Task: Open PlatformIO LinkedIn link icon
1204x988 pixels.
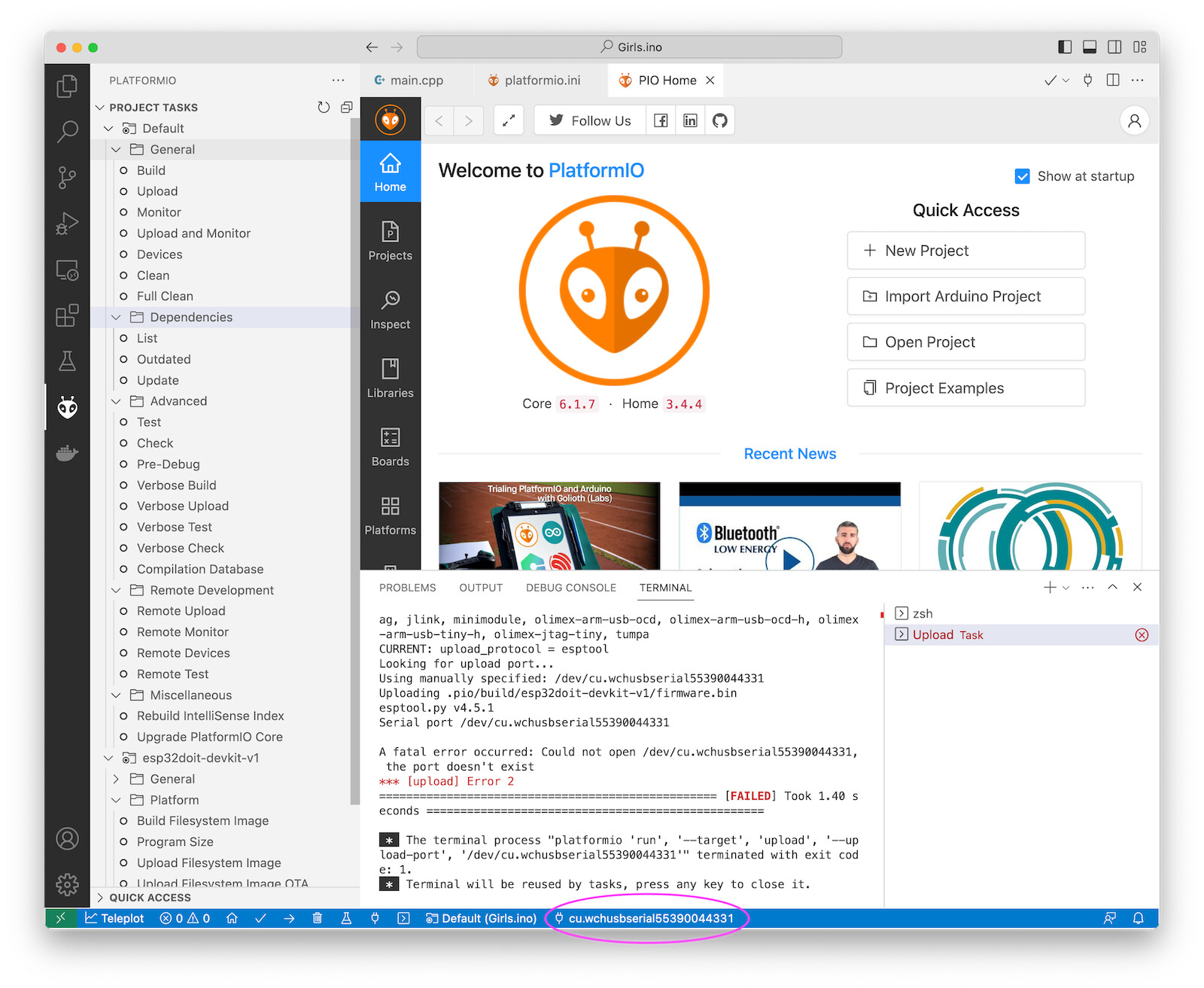Action: [690, 120]
